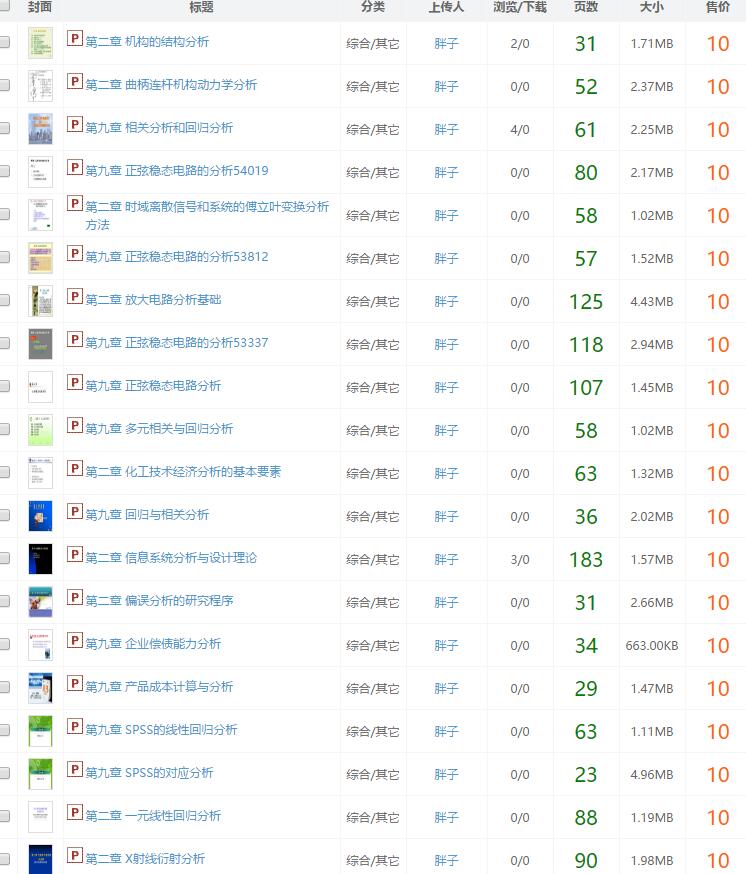Tick the checkbox for 第二章 曲柄连杆机构动力学分析
The width and height of the screenshot is (746, 874).
coord(5,86)
